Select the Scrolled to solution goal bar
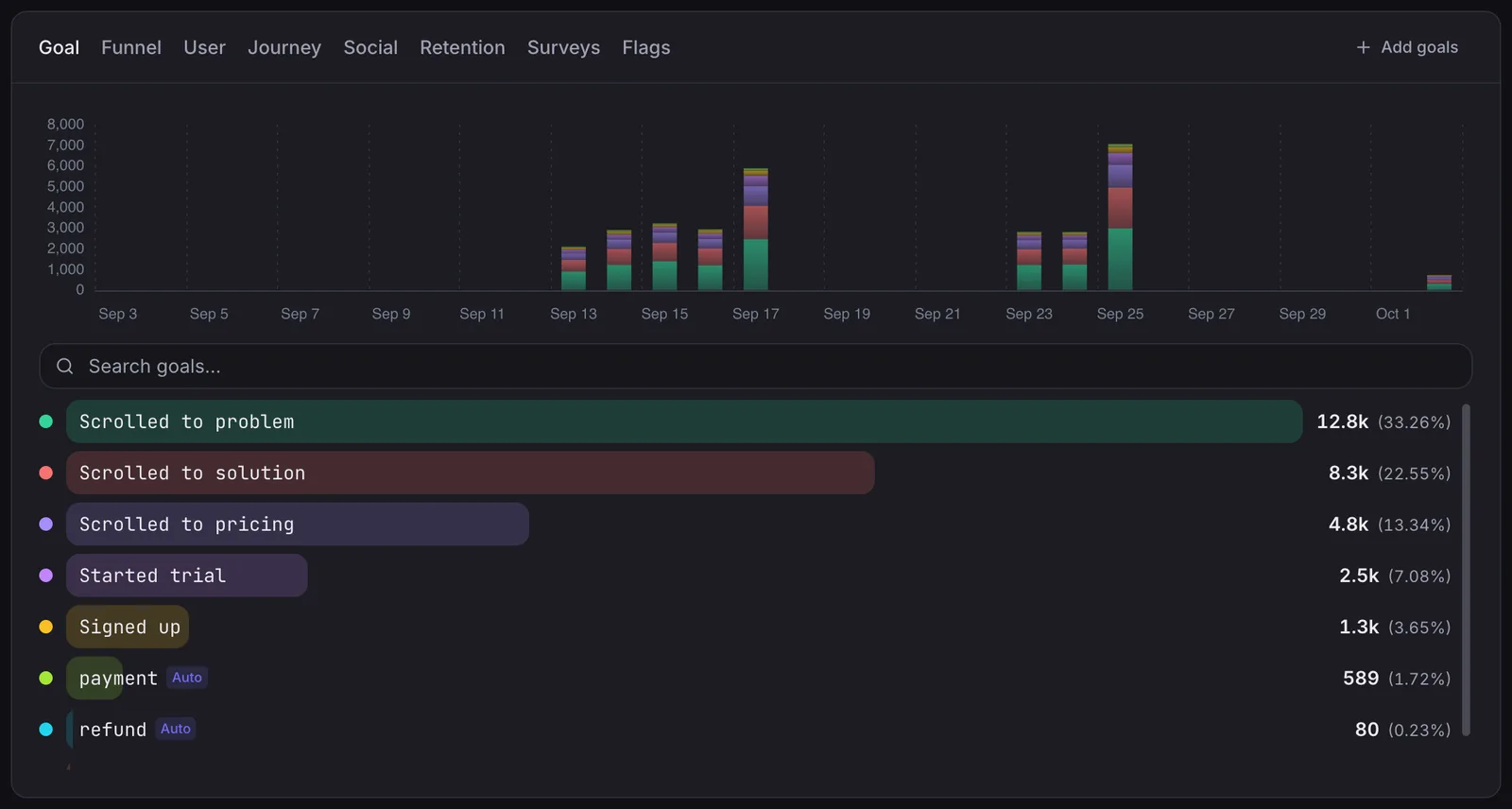The height and width of the screenshot is (809, 1512). 471,473
